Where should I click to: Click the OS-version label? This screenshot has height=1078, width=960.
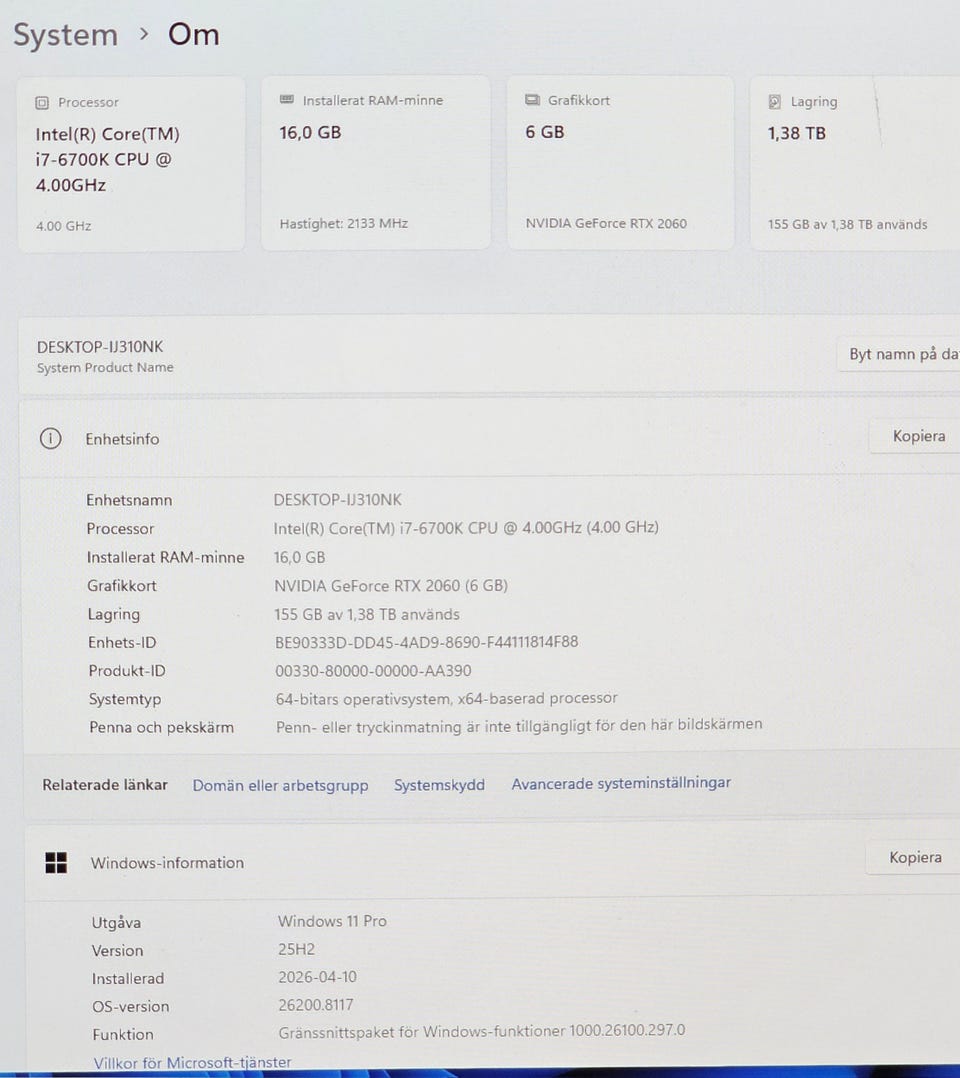[x=131, y=1006]
